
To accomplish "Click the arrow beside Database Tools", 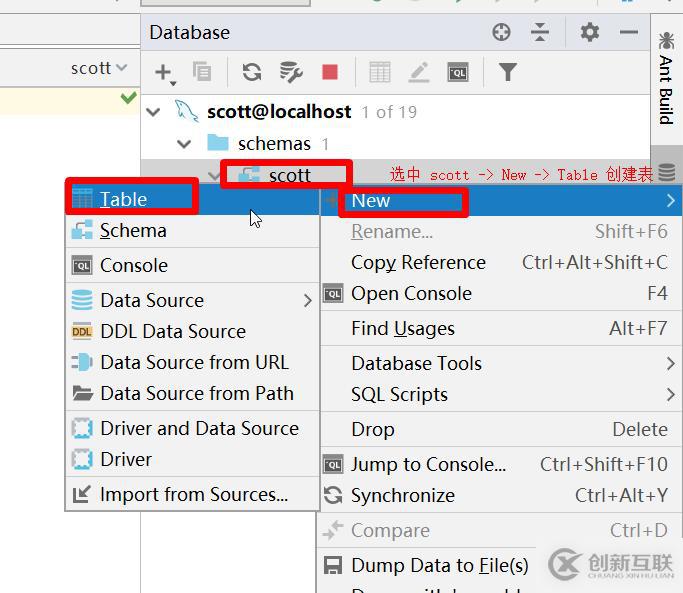I will tap(671, 363).
